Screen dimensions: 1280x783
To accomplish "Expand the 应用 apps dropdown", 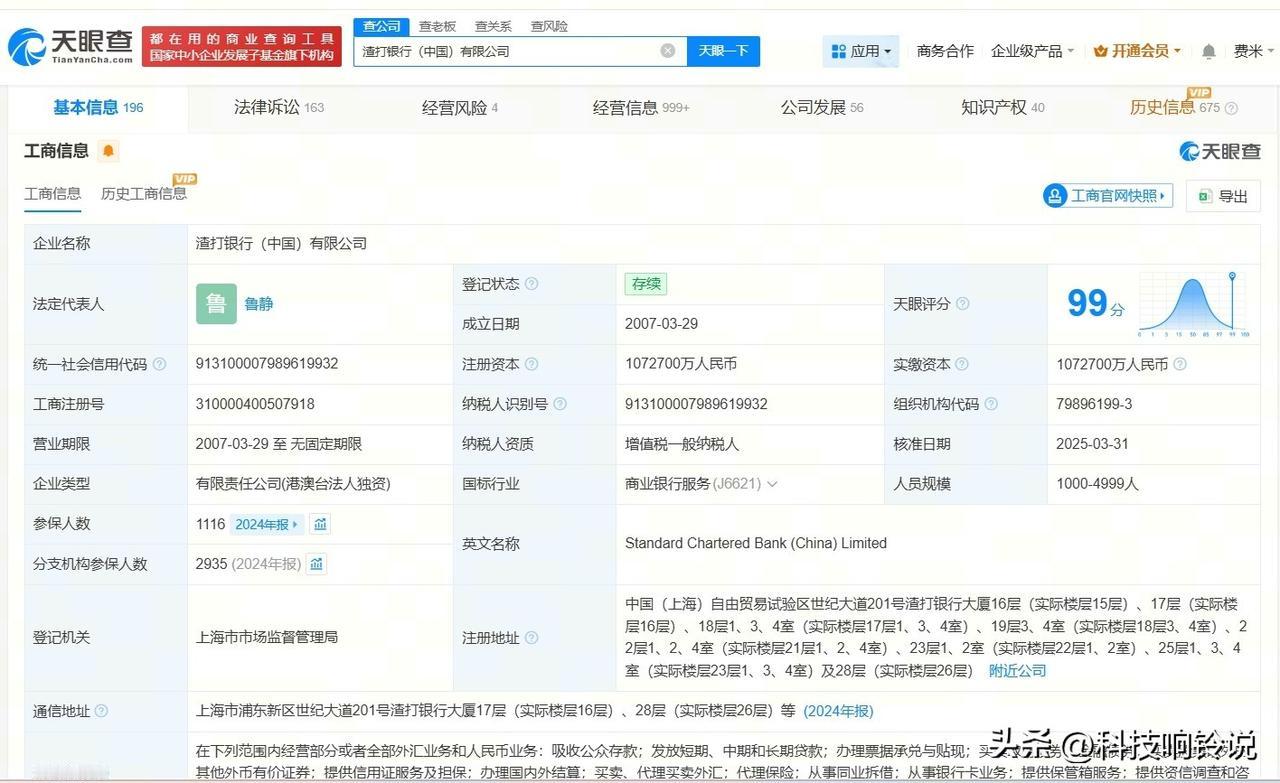I will (861, 51).
